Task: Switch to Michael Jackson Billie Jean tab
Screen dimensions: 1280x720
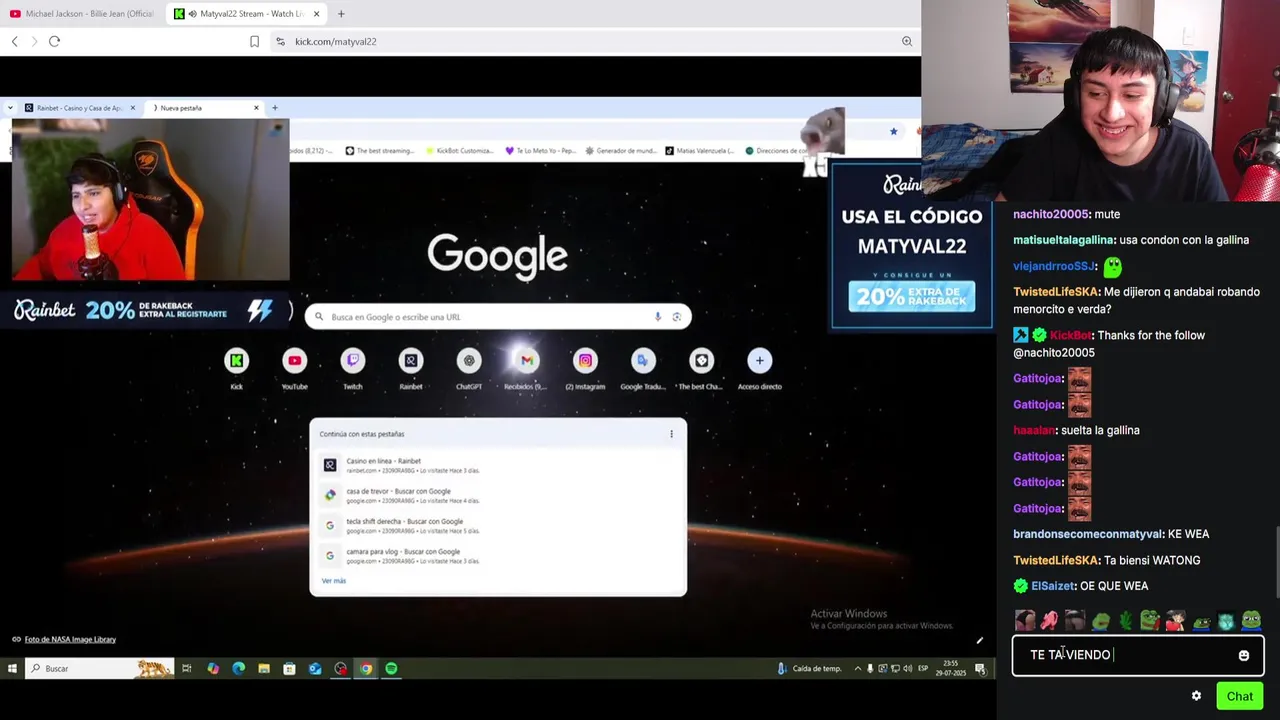Action: 82,14
